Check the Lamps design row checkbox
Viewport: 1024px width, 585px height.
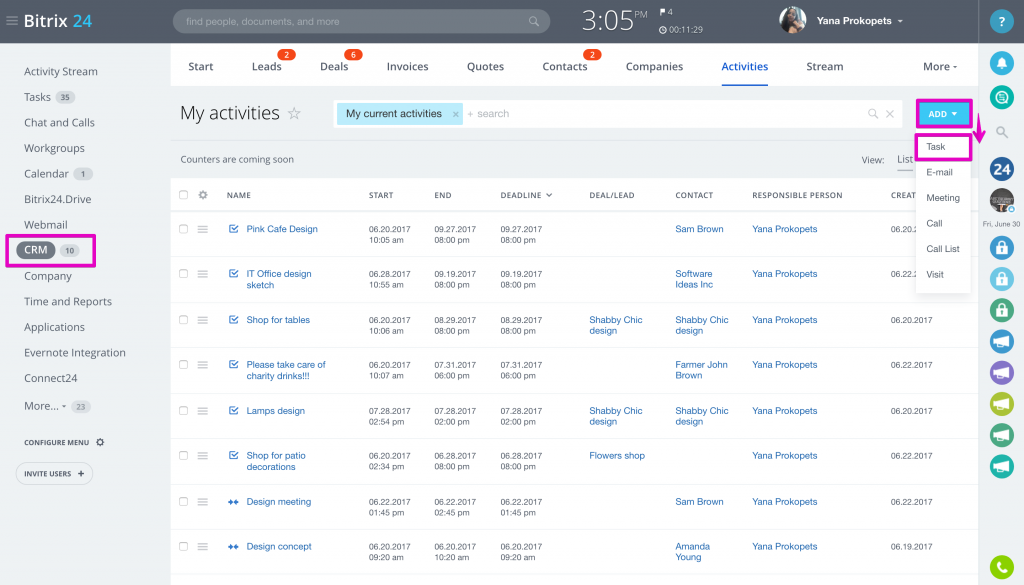pos(184,411)
